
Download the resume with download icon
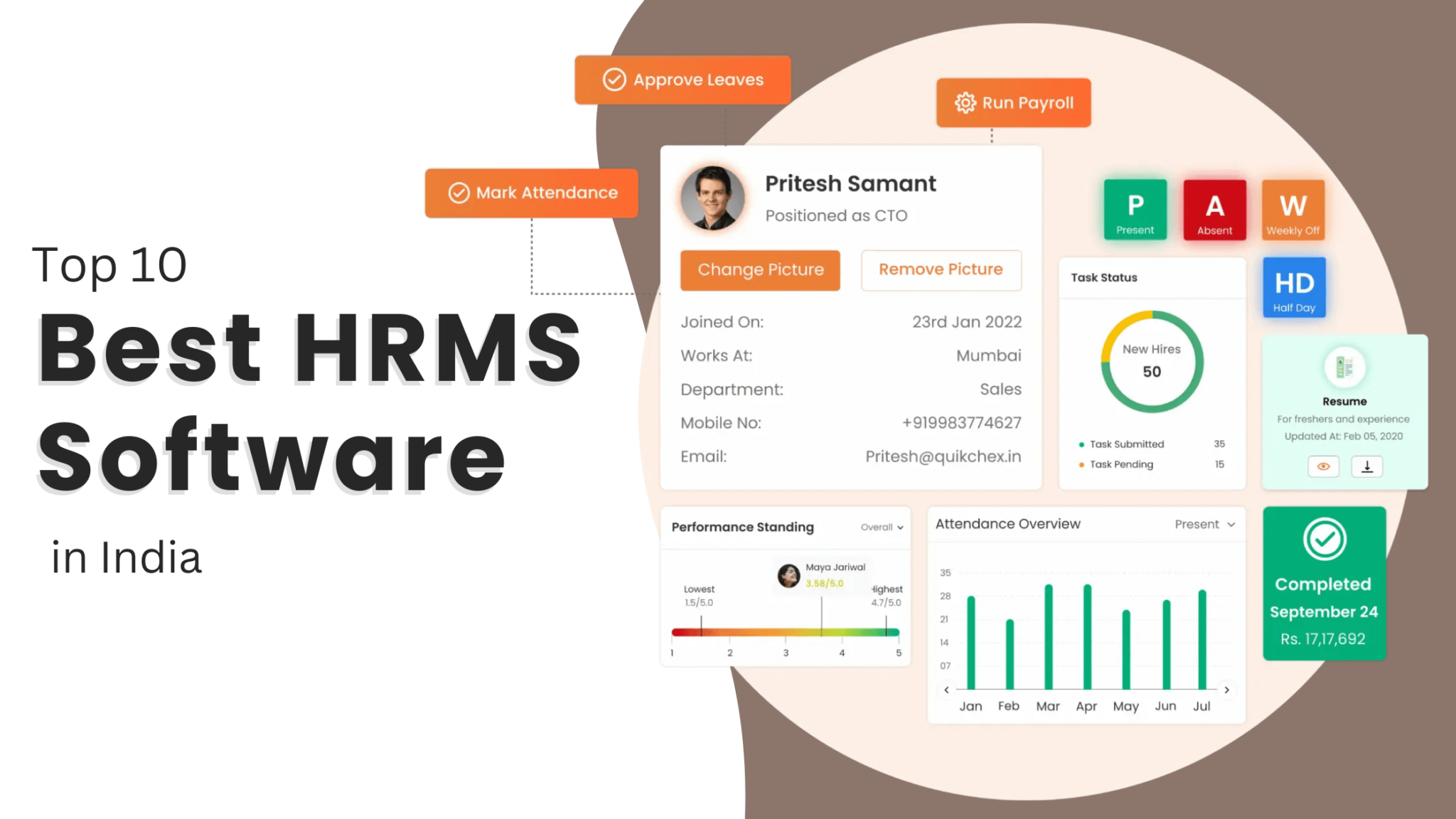1366,466
